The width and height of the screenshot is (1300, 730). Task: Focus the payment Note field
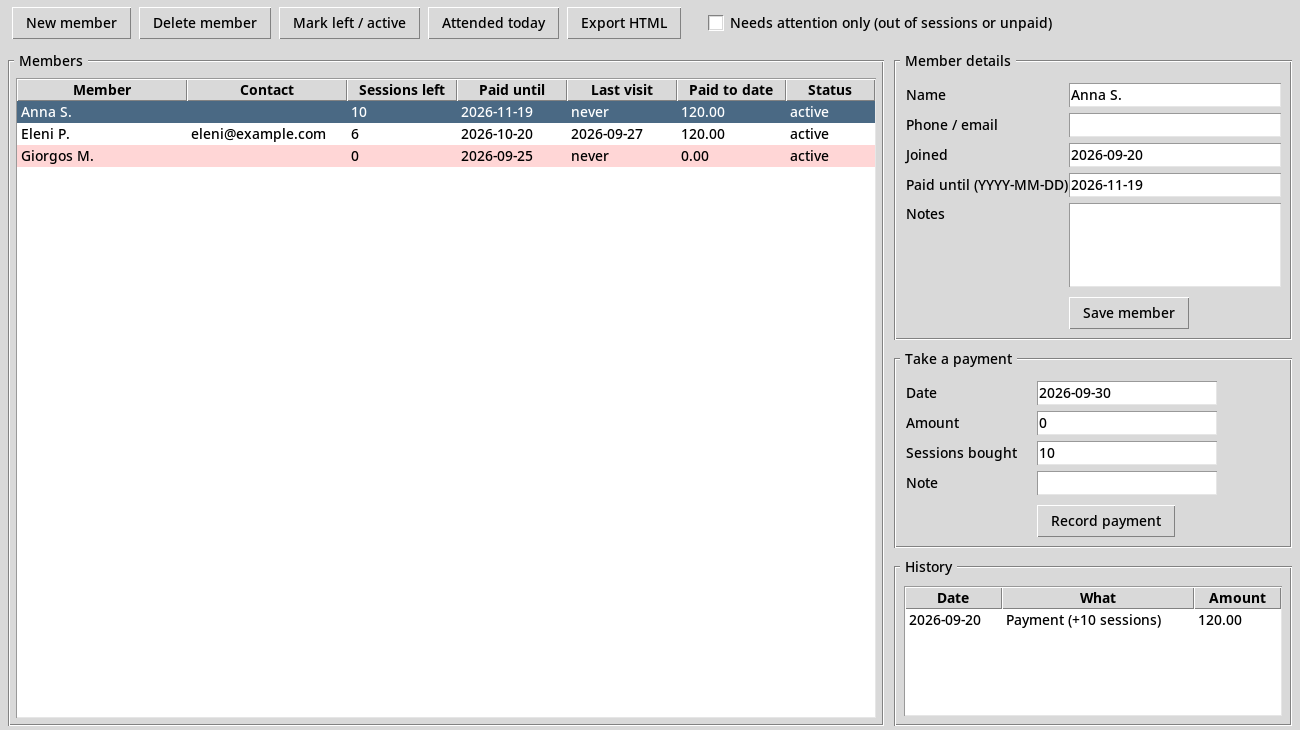point(1127,483)
